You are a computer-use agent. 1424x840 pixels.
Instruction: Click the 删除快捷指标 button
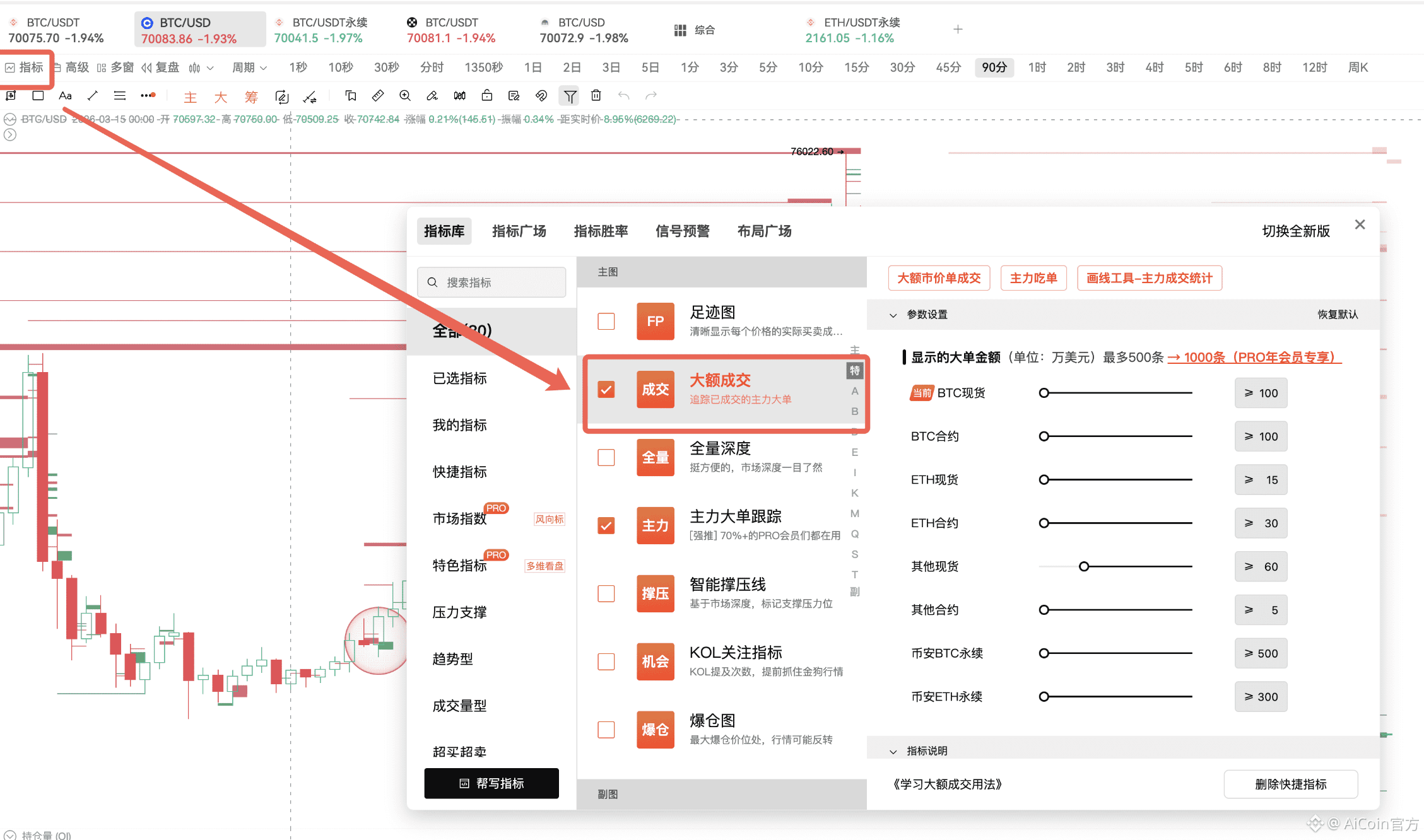click(x=1290, y=784)
